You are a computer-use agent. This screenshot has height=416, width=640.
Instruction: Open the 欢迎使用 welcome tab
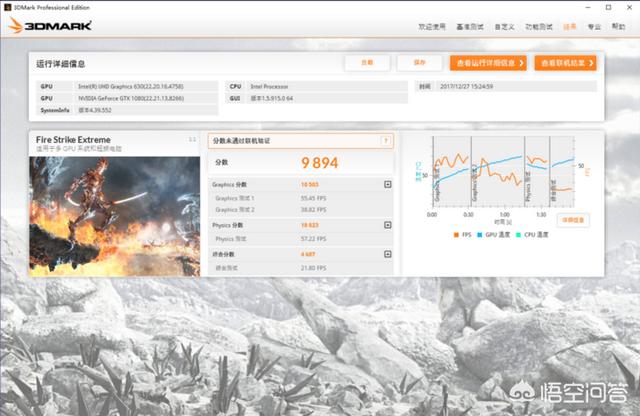coord(432,27)
